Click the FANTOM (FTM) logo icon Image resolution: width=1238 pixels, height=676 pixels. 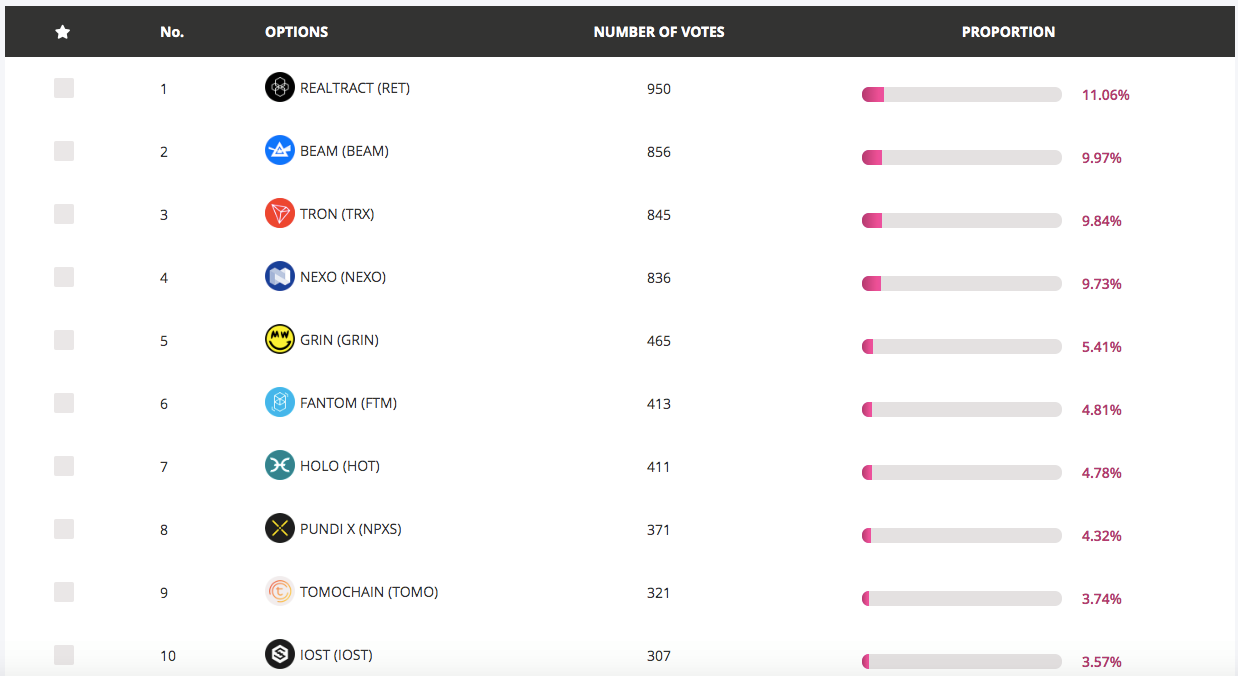pos(279,403)
